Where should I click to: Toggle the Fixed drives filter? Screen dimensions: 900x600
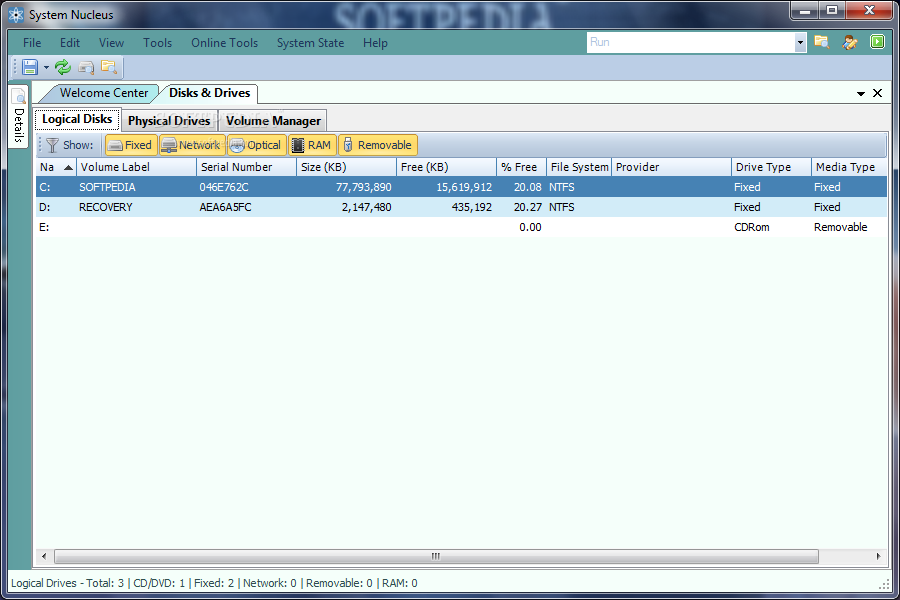click(131, 145)
